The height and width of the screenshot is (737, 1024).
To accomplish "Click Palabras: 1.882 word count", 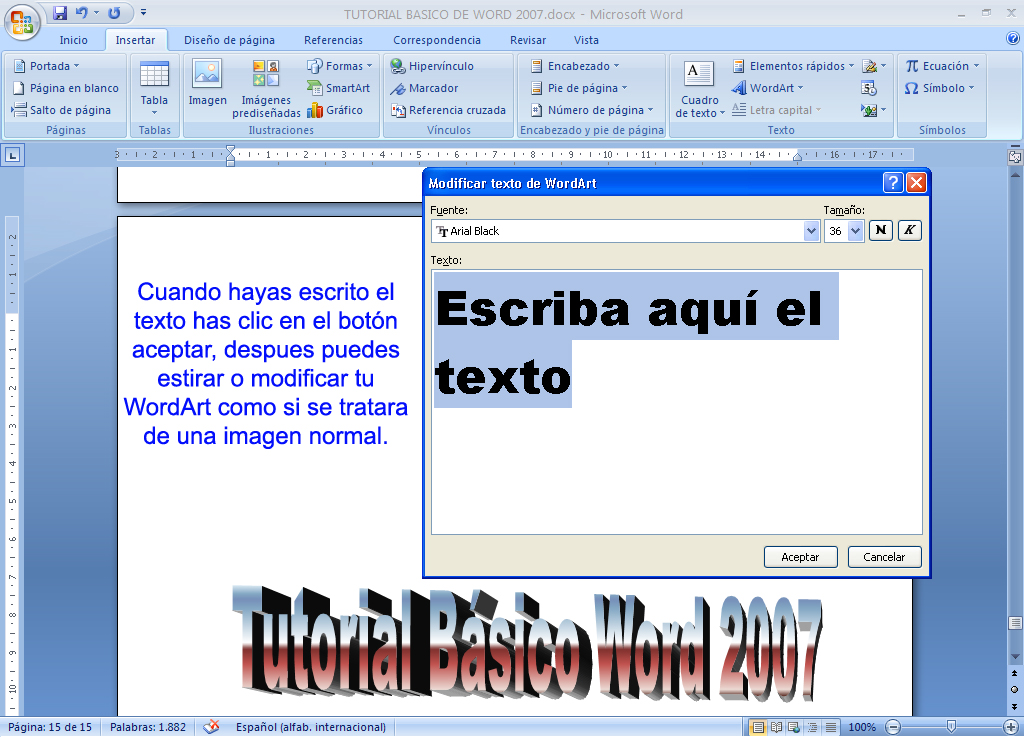I will coord(148,727).
